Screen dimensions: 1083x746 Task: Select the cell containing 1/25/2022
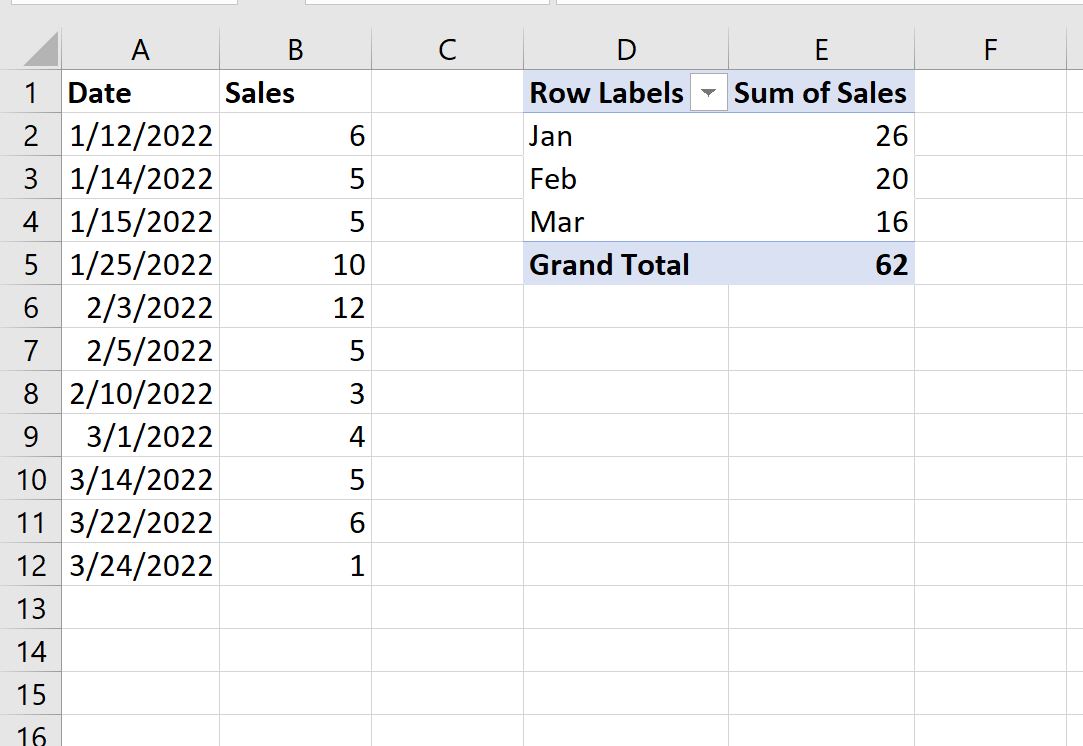pyautogui.click(x=140, y=265)
